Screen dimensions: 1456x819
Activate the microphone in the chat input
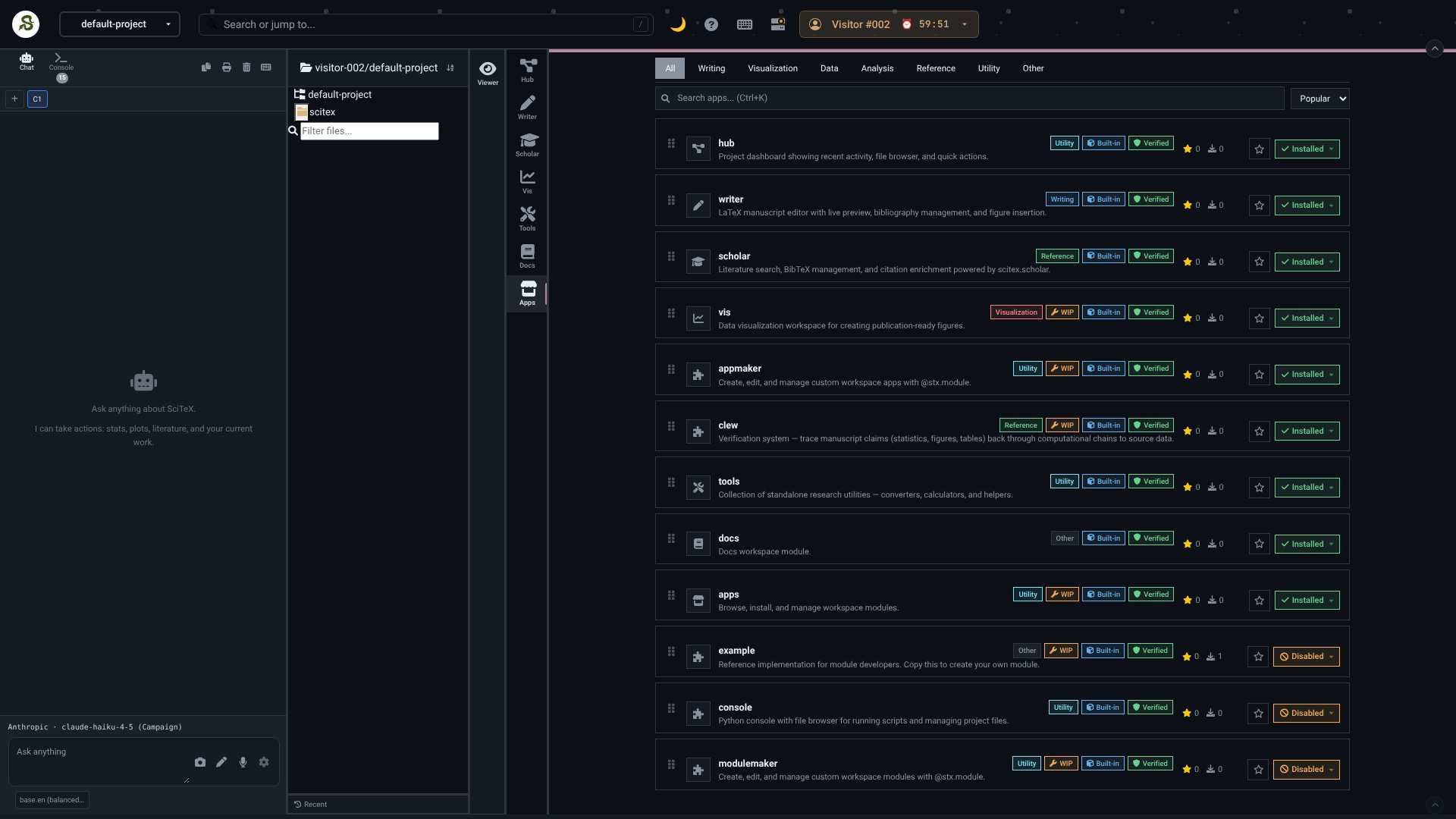243,762
